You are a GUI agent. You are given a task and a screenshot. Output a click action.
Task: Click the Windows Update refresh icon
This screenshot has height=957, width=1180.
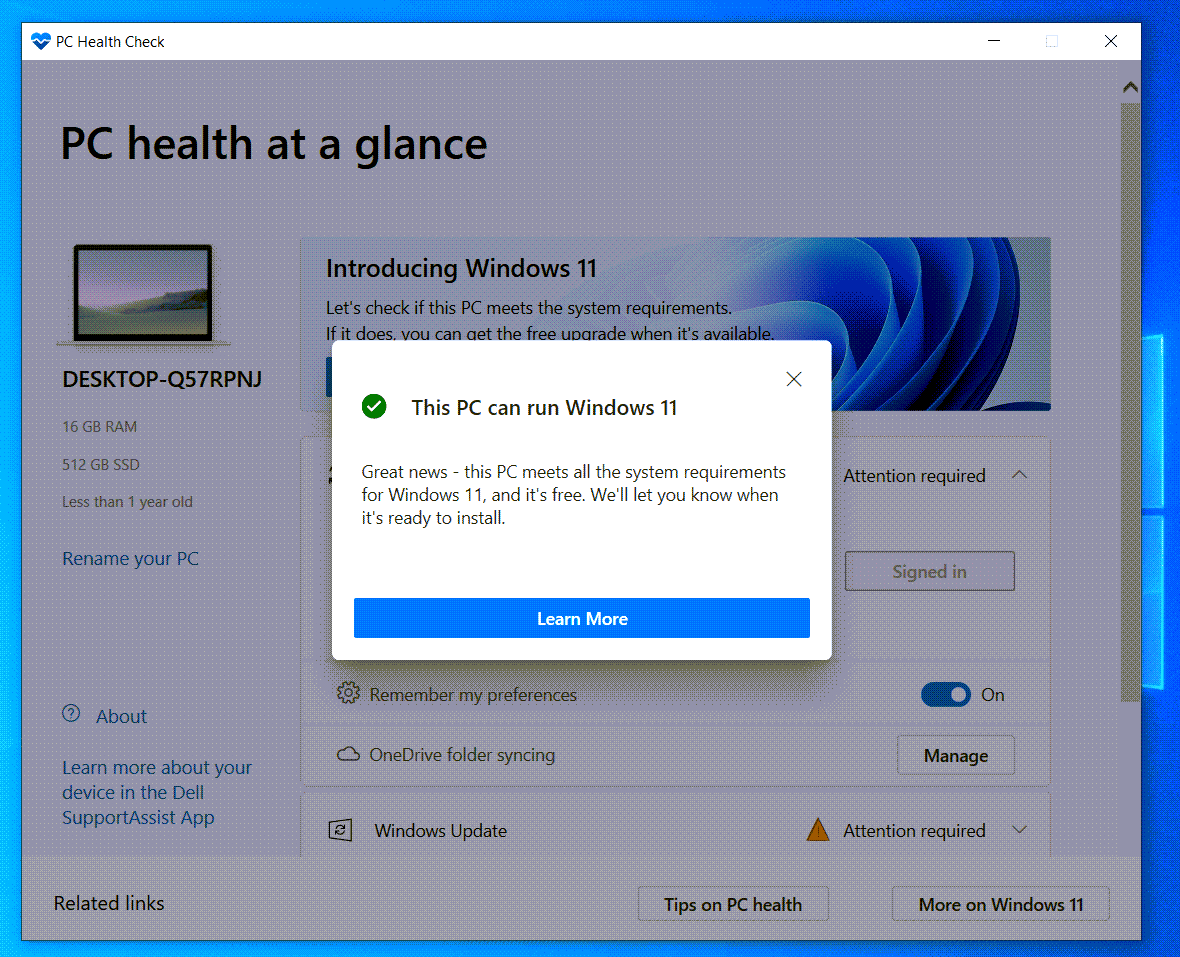pos(341,831)
